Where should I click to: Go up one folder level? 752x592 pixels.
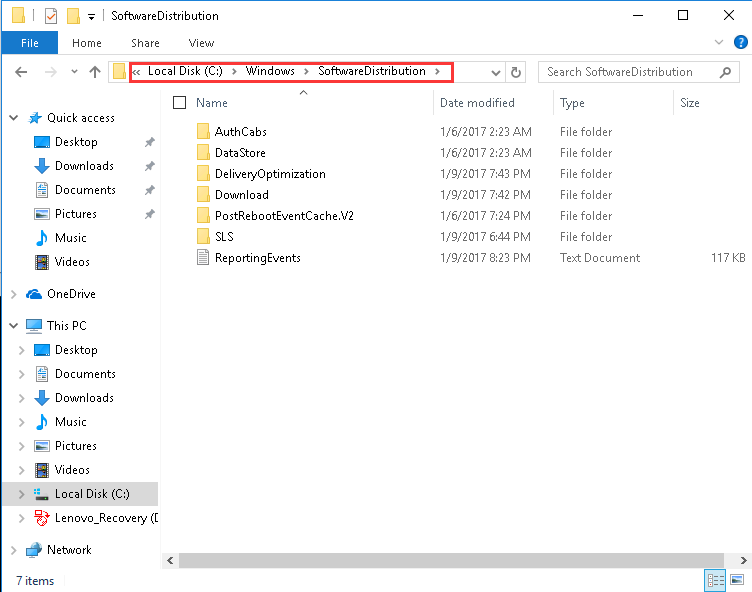(95, 72)
